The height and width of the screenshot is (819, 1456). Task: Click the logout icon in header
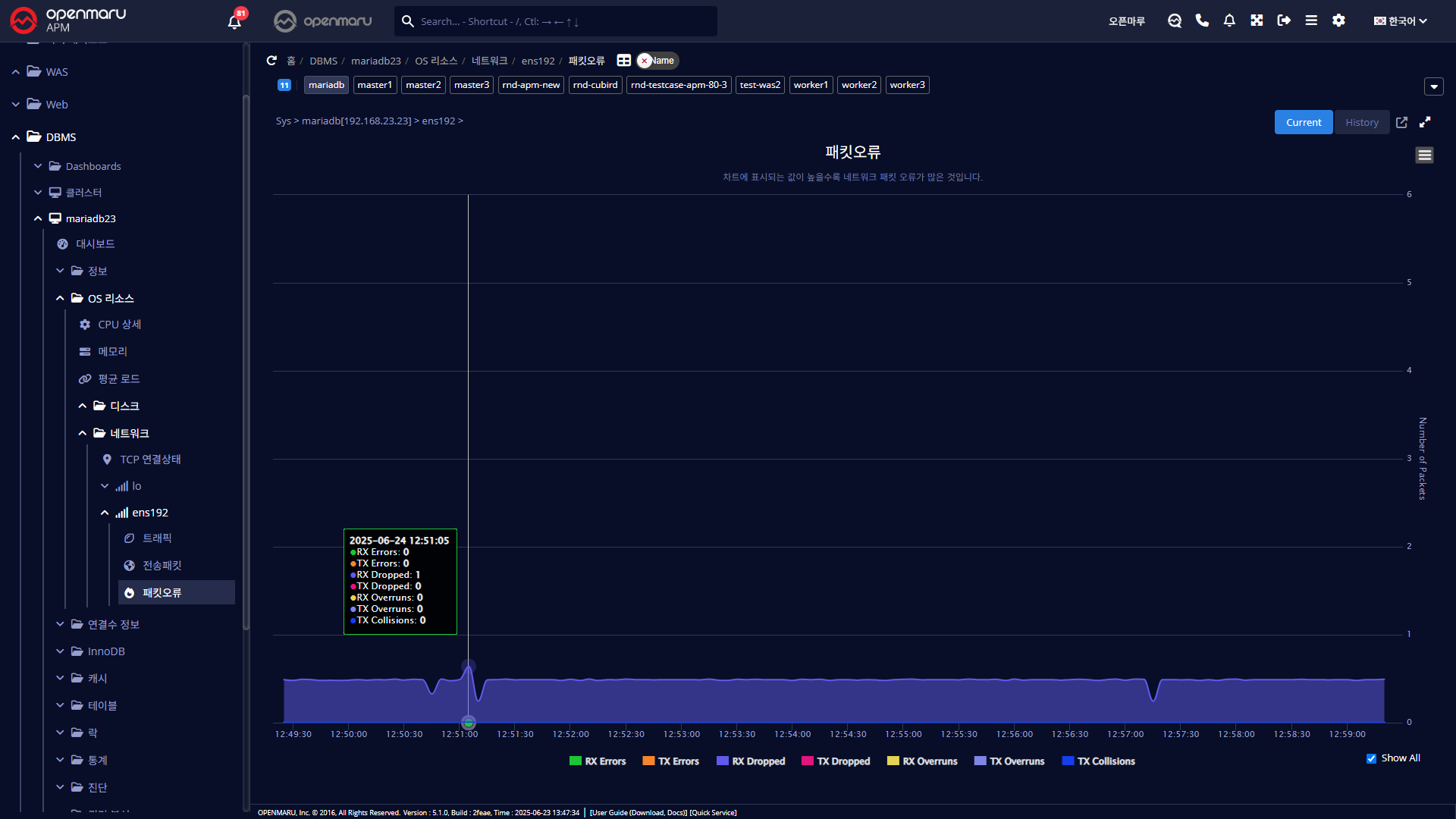tap(1284, 20)
